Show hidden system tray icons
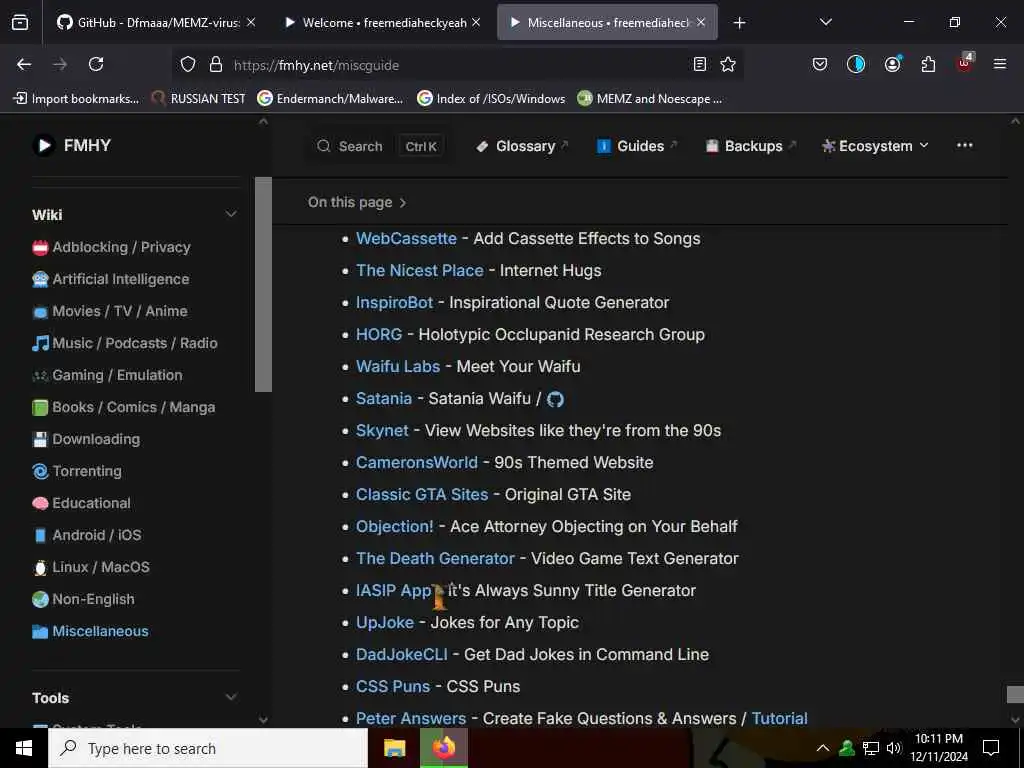 (823, 748)
